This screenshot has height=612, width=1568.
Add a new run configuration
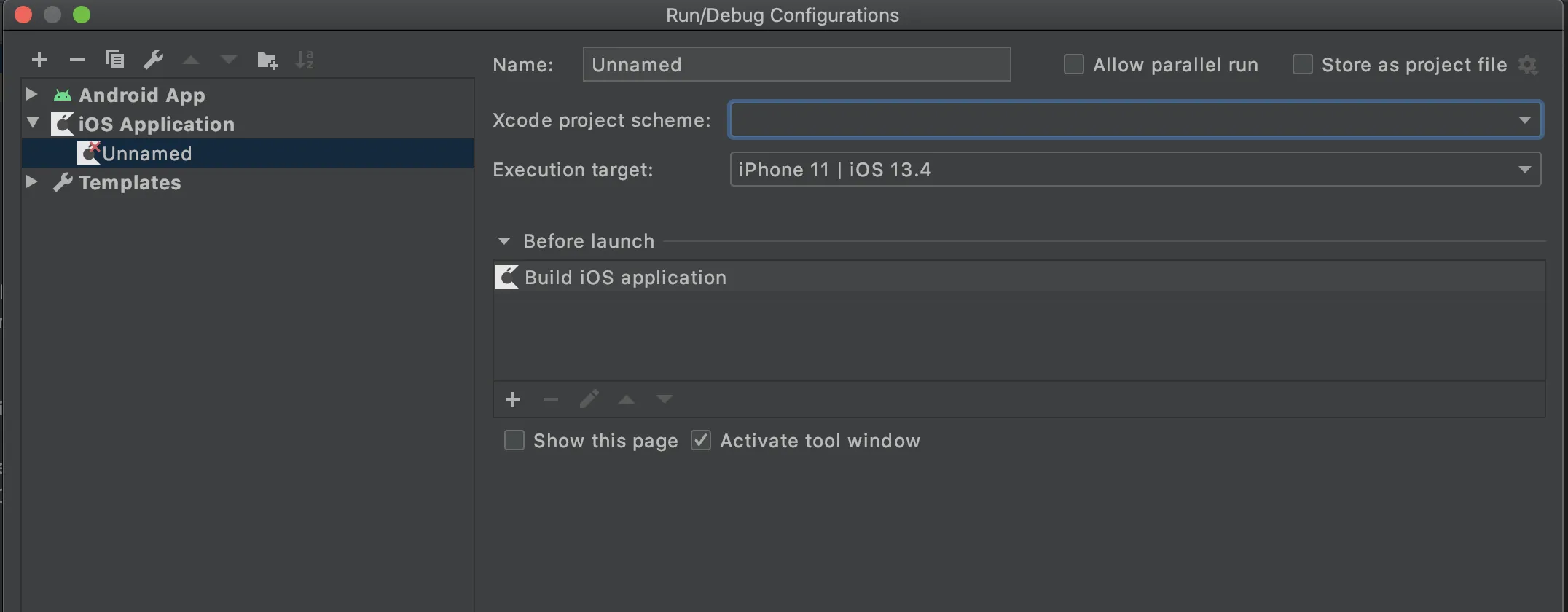[x=39, y=60]
